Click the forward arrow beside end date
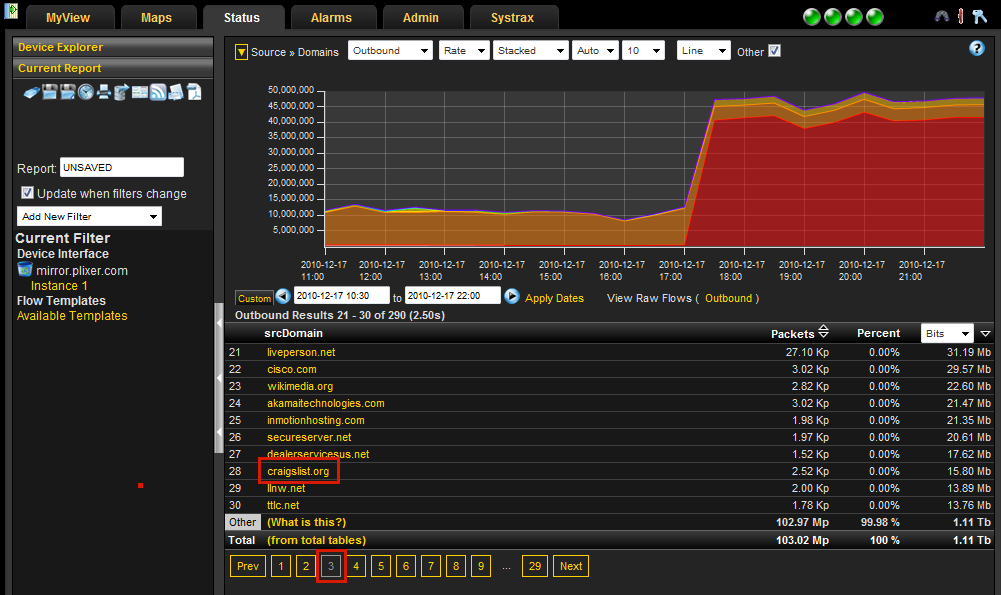This screenshot has height=595, width=1001. [x=512, y=297]
